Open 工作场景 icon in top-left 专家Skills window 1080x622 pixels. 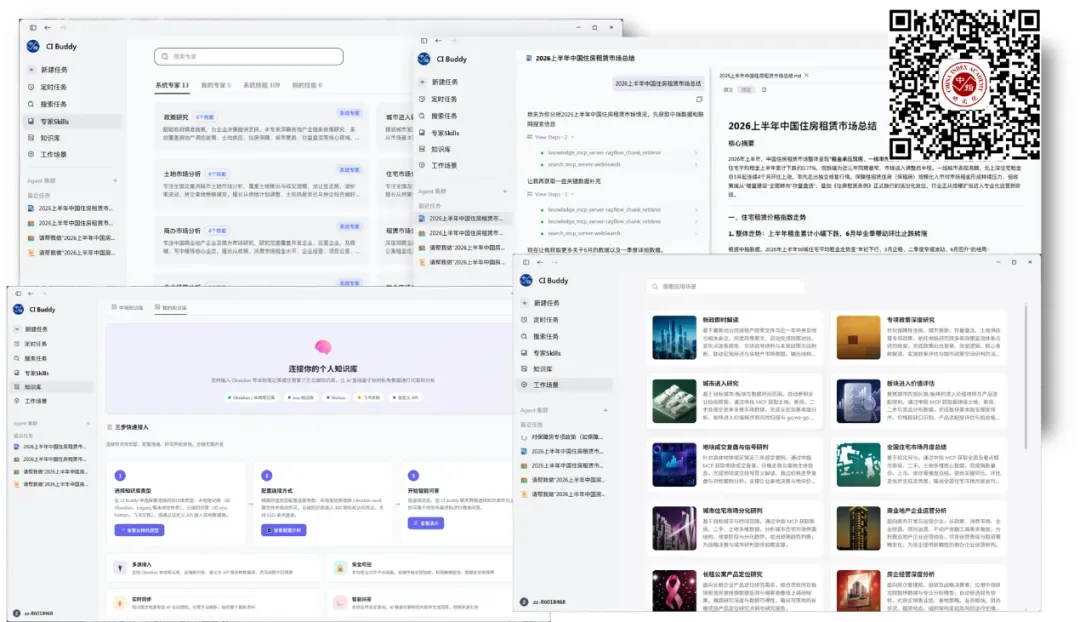pos(31,154)
